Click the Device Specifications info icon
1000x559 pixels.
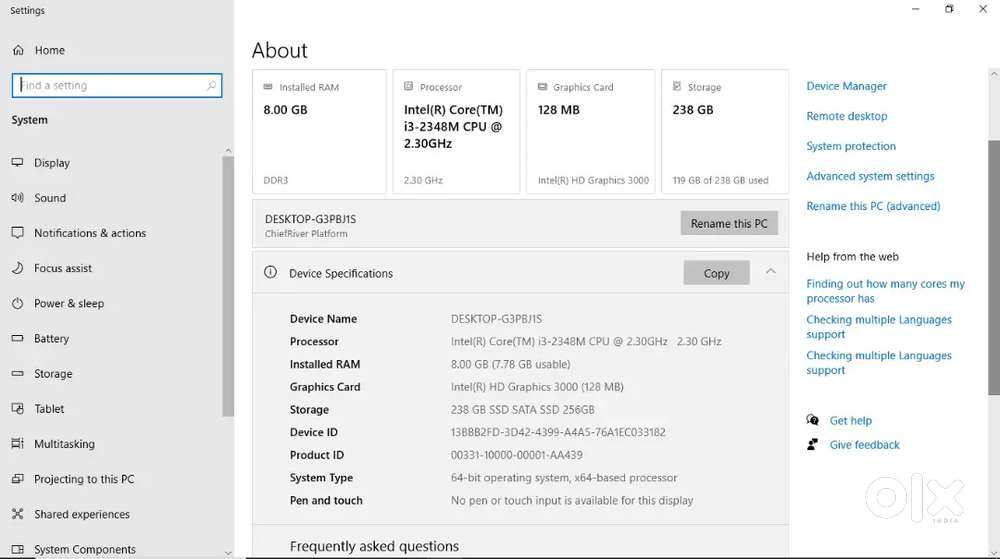coord(270,272)
